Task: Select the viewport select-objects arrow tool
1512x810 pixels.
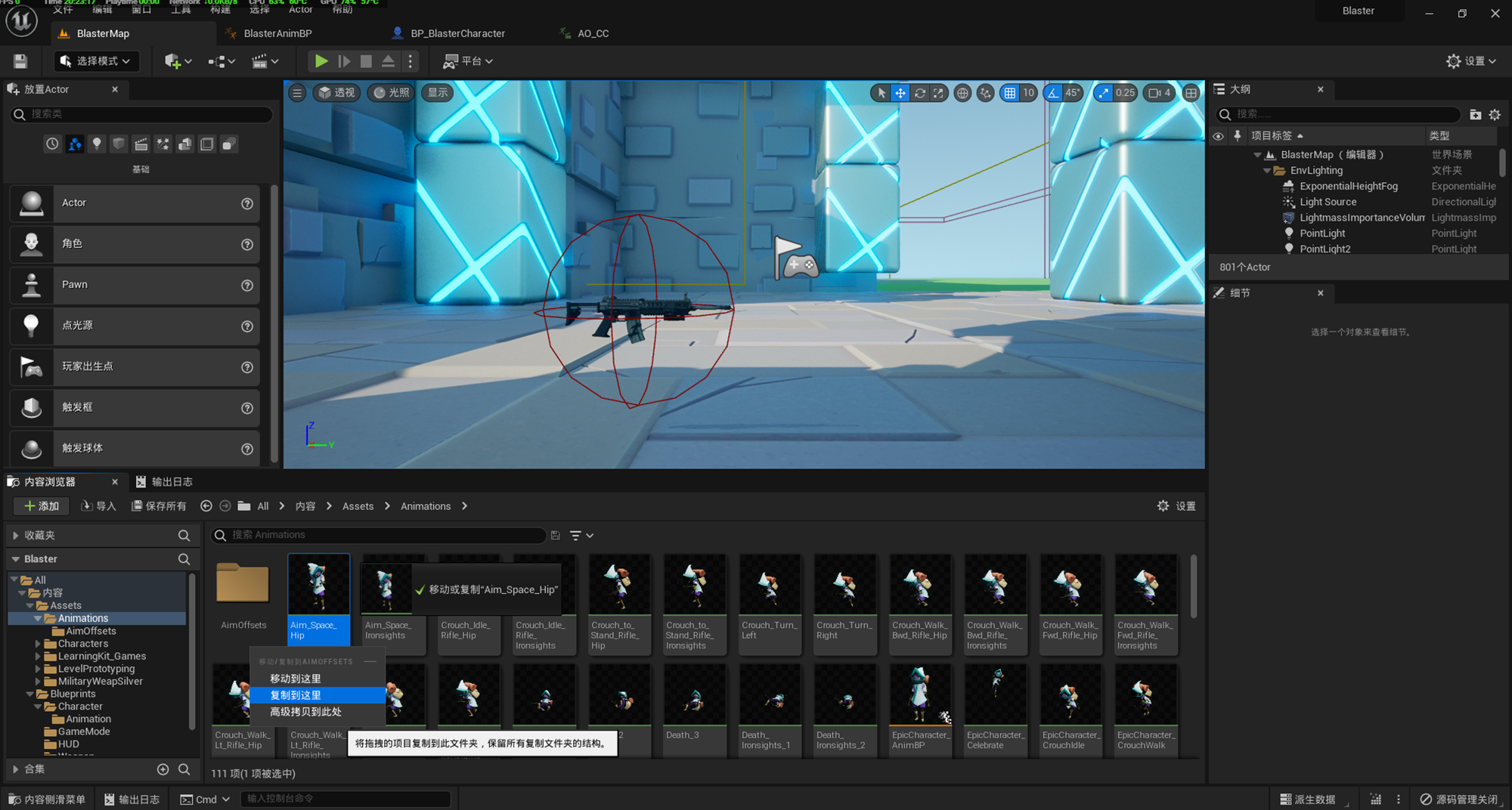Action: (881, 93)
